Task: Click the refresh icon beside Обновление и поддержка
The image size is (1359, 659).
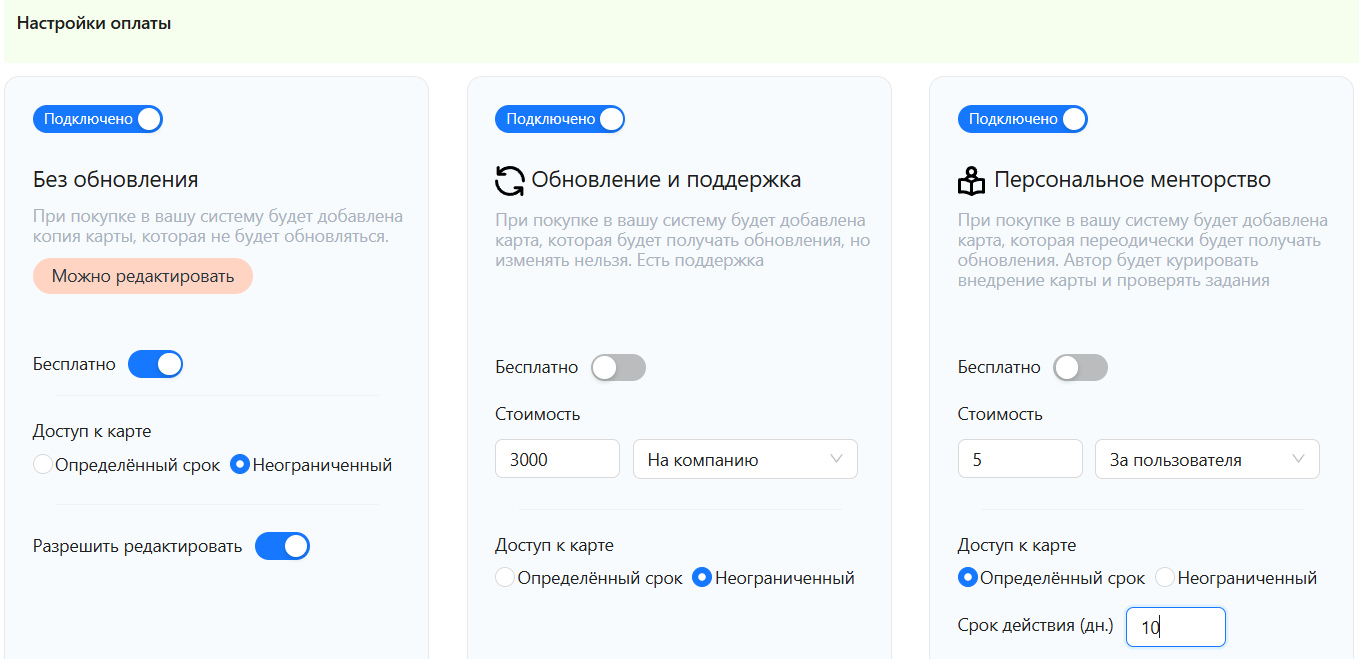Action: [510, 181]
